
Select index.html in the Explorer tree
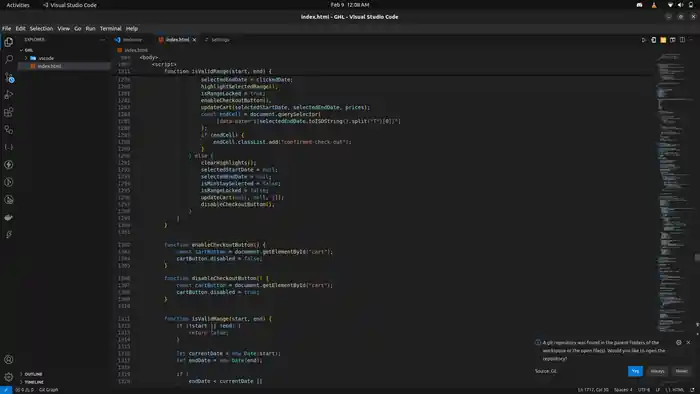(x=64, y=66)
